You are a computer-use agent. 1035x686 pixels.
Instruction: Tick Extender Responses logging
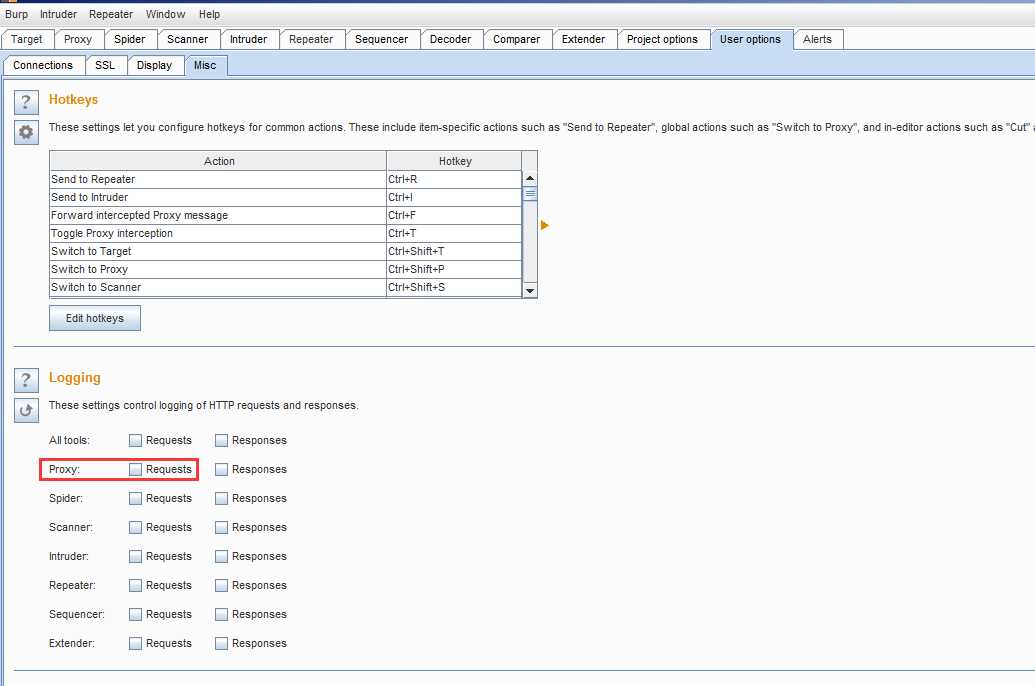pyautogui.click(x=221, y=644)
